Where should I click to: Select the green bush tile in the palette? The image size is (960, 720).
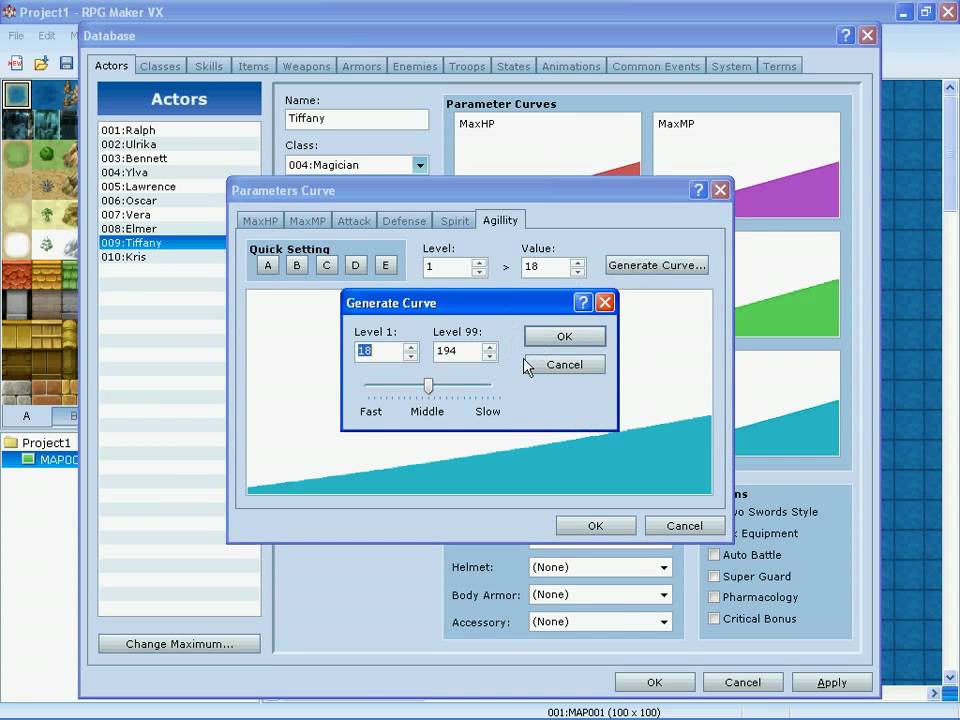47,153
